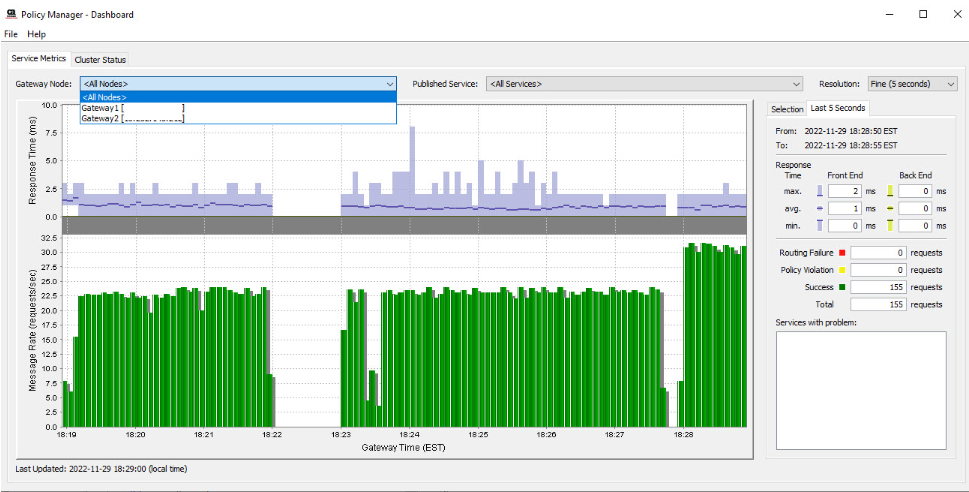Viewport: 969px width, 492px height.
Task: Click the Front End max ms field
Action: [844, 191]
